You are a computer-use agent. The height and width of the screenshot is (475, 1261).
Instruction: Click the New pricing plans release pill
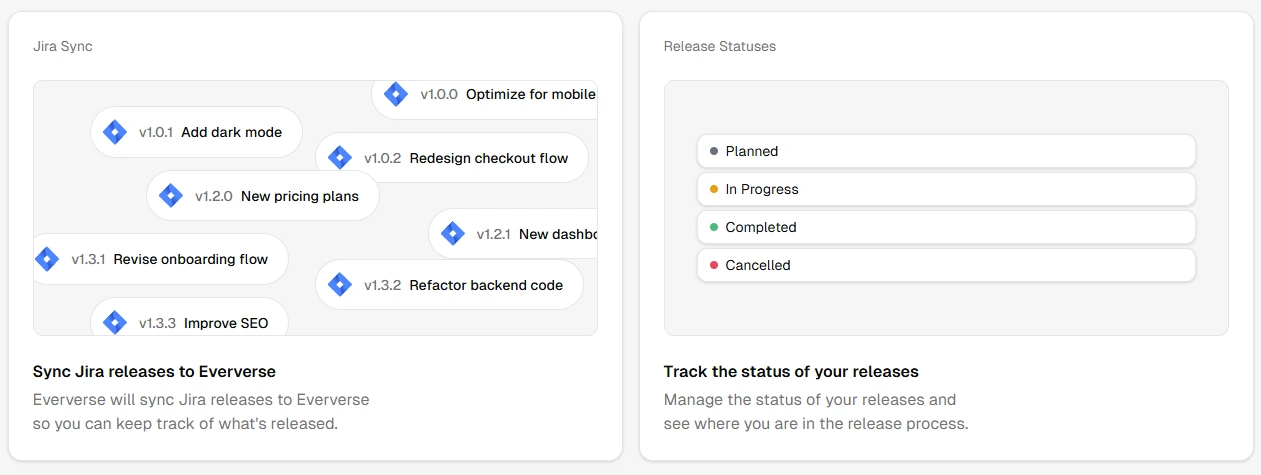point(299,196)
